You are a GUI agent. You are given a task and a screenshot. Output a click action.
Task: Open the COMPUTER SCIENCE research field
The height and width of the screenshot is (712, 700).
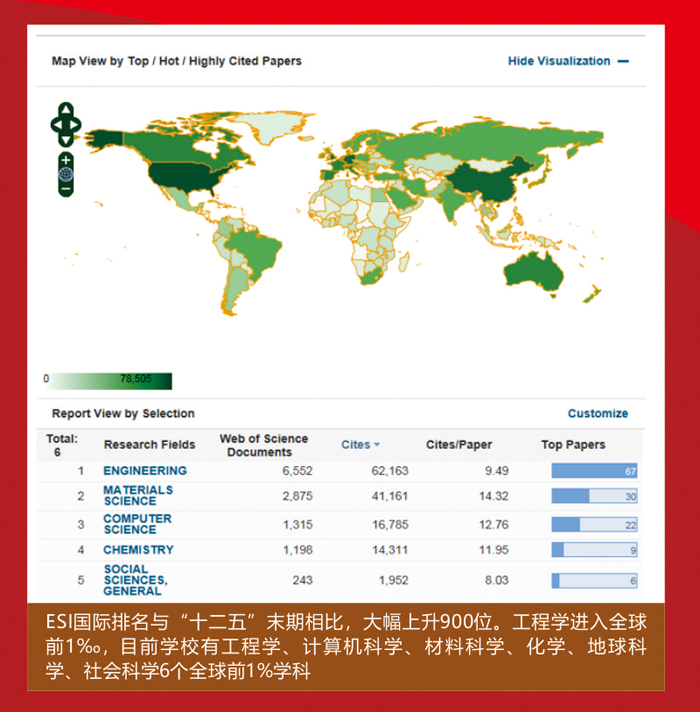[137, 524]
